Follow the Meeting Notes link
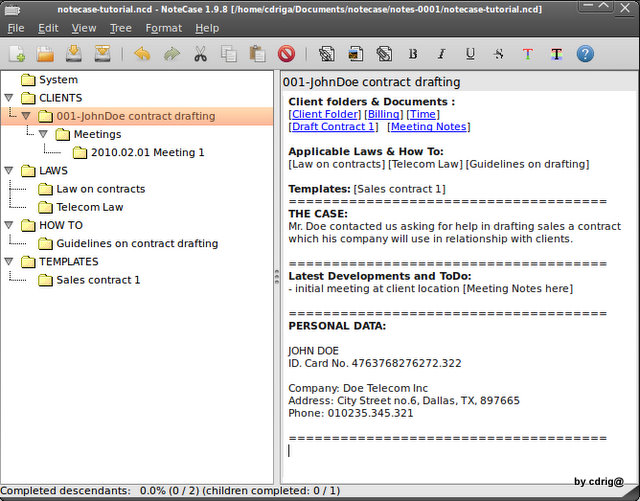640x501 pixels. coord(429,127)
